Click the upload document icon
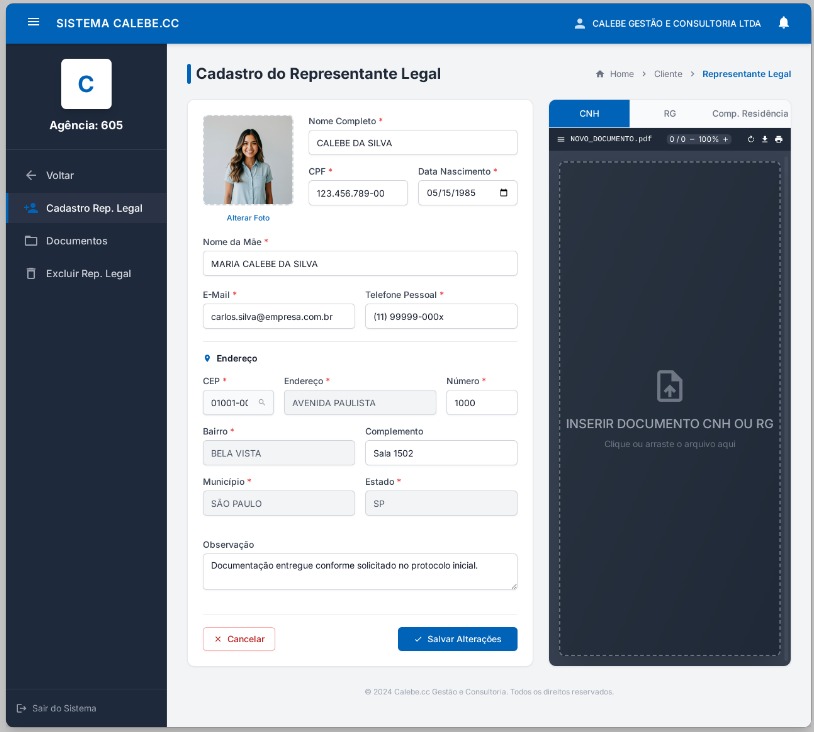This screenshot has height=732, width=814. (669, 386)
